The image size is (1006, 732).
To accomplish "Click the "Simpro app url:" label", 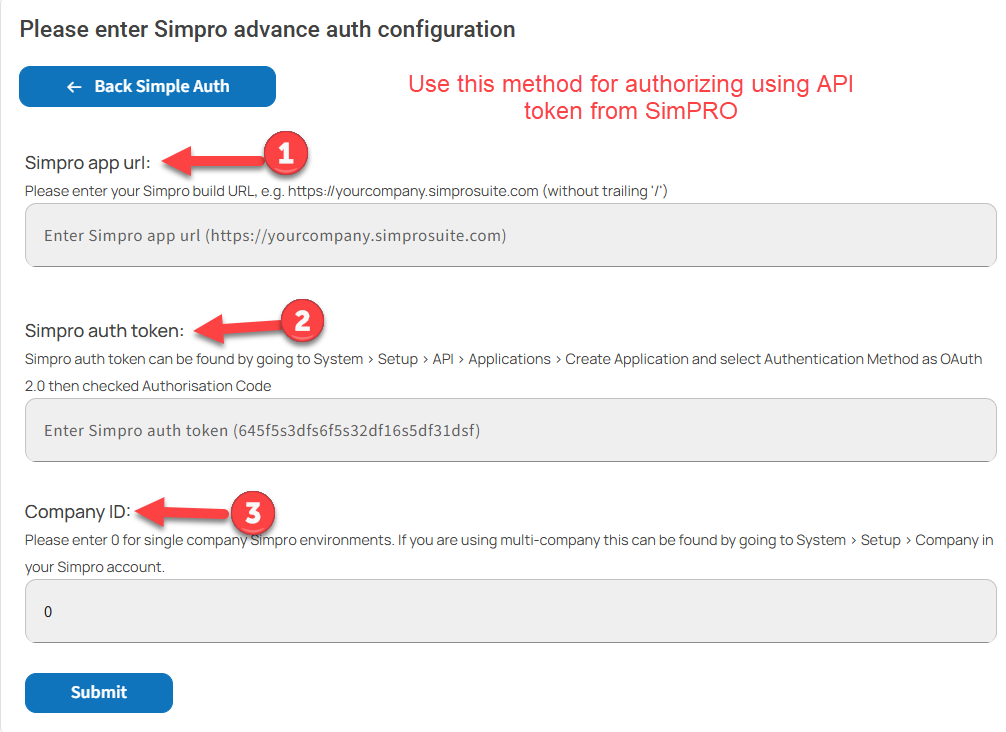I will pos(87,164).
